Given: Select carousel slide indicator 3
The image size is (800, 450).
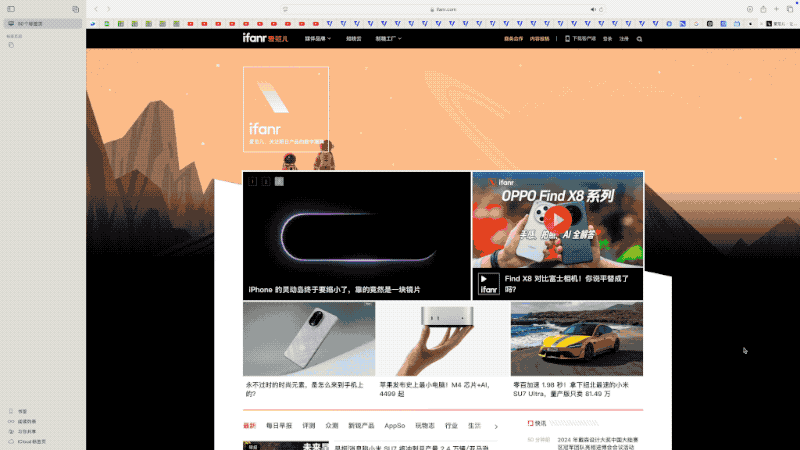Looking at the screenshot, I should (279, 182).
